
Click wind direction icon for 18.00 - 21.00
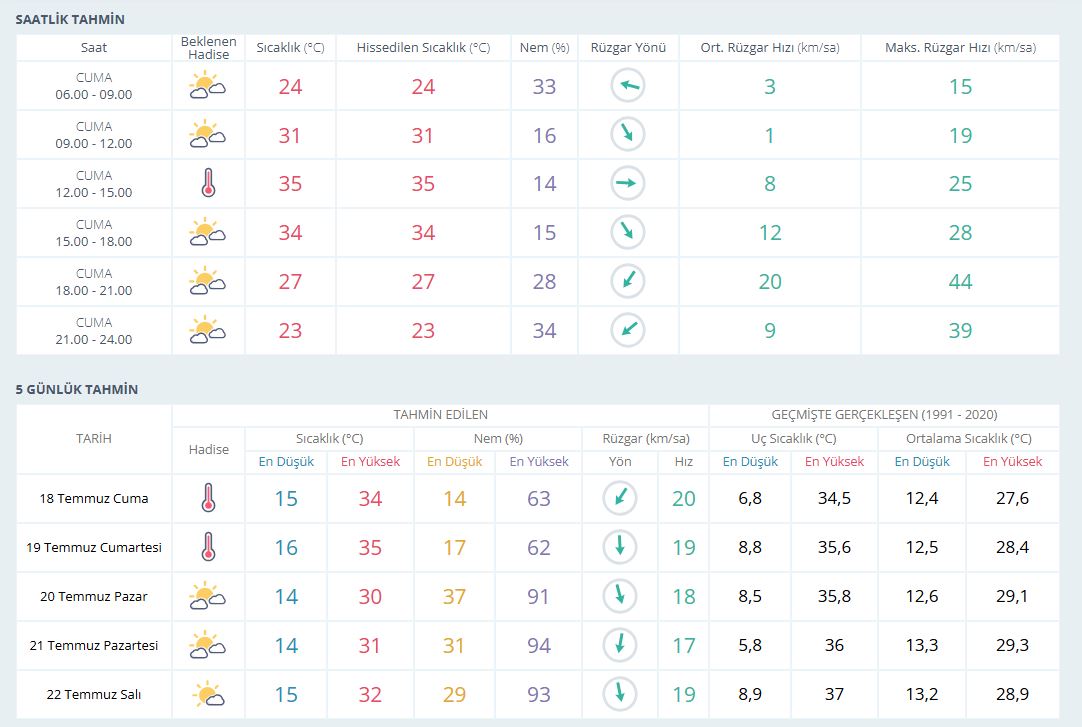tap(628, 281)
